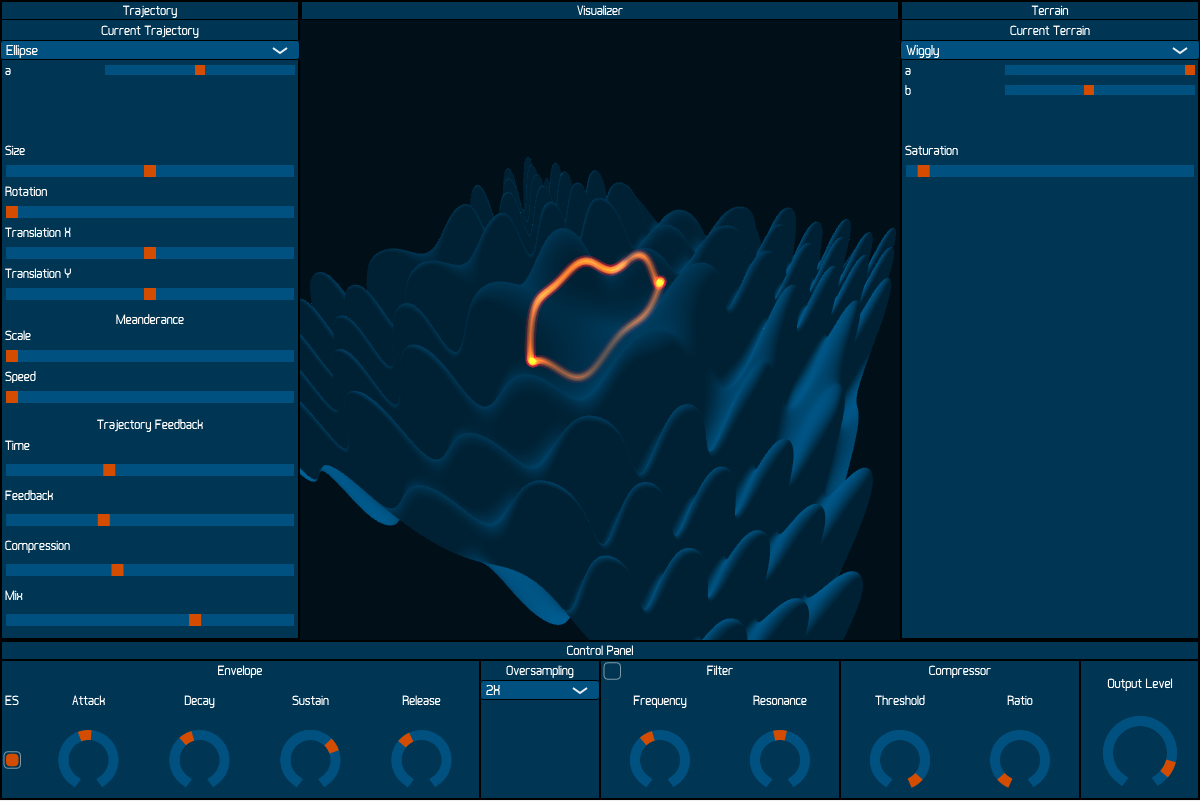Screen dimensions: 1200x801
Task: Open the Wiggly terrain dropdown
Action: click(1049, 50)
